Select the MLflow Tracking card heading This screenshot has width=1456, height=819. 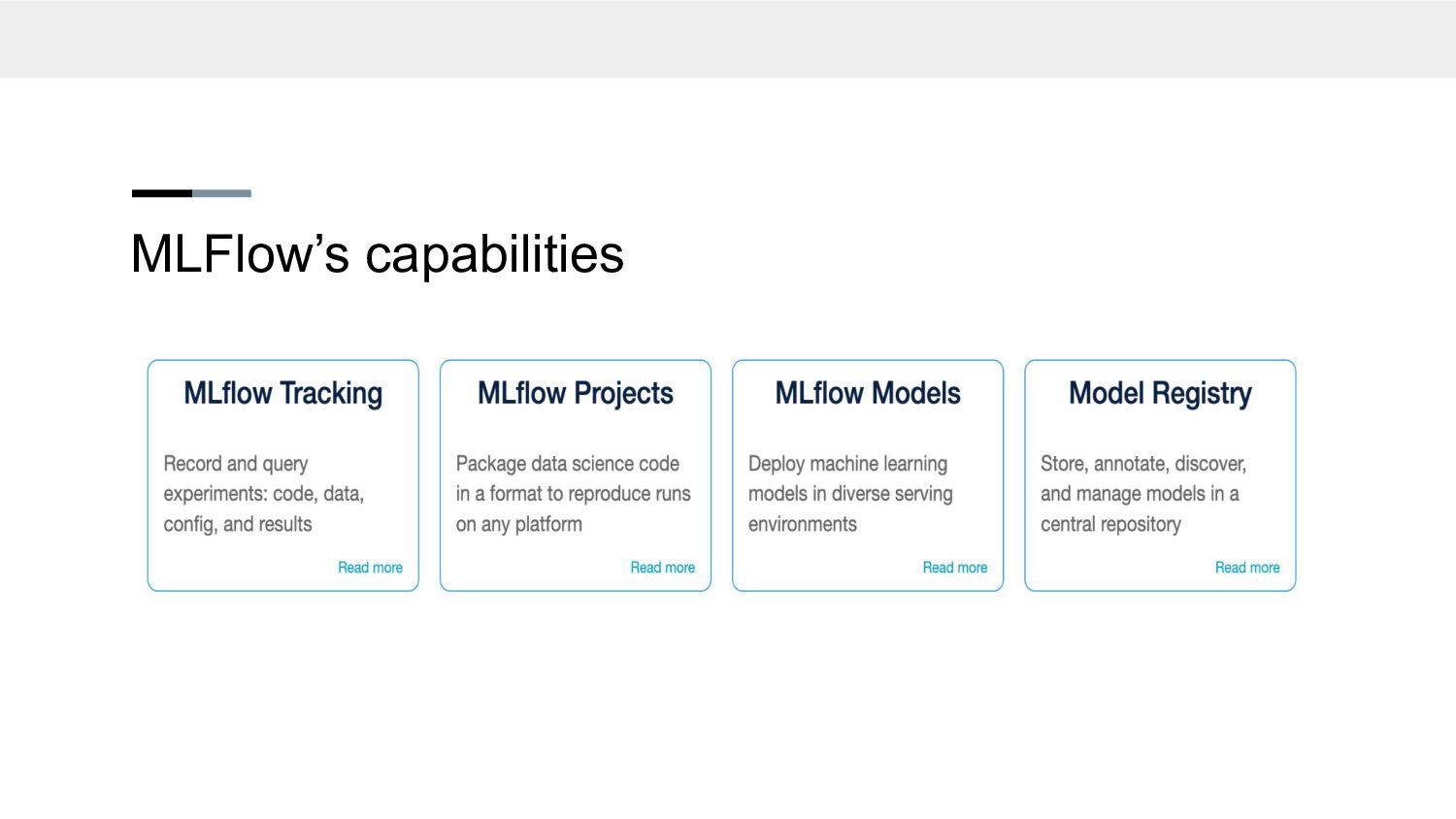point(283,393)
